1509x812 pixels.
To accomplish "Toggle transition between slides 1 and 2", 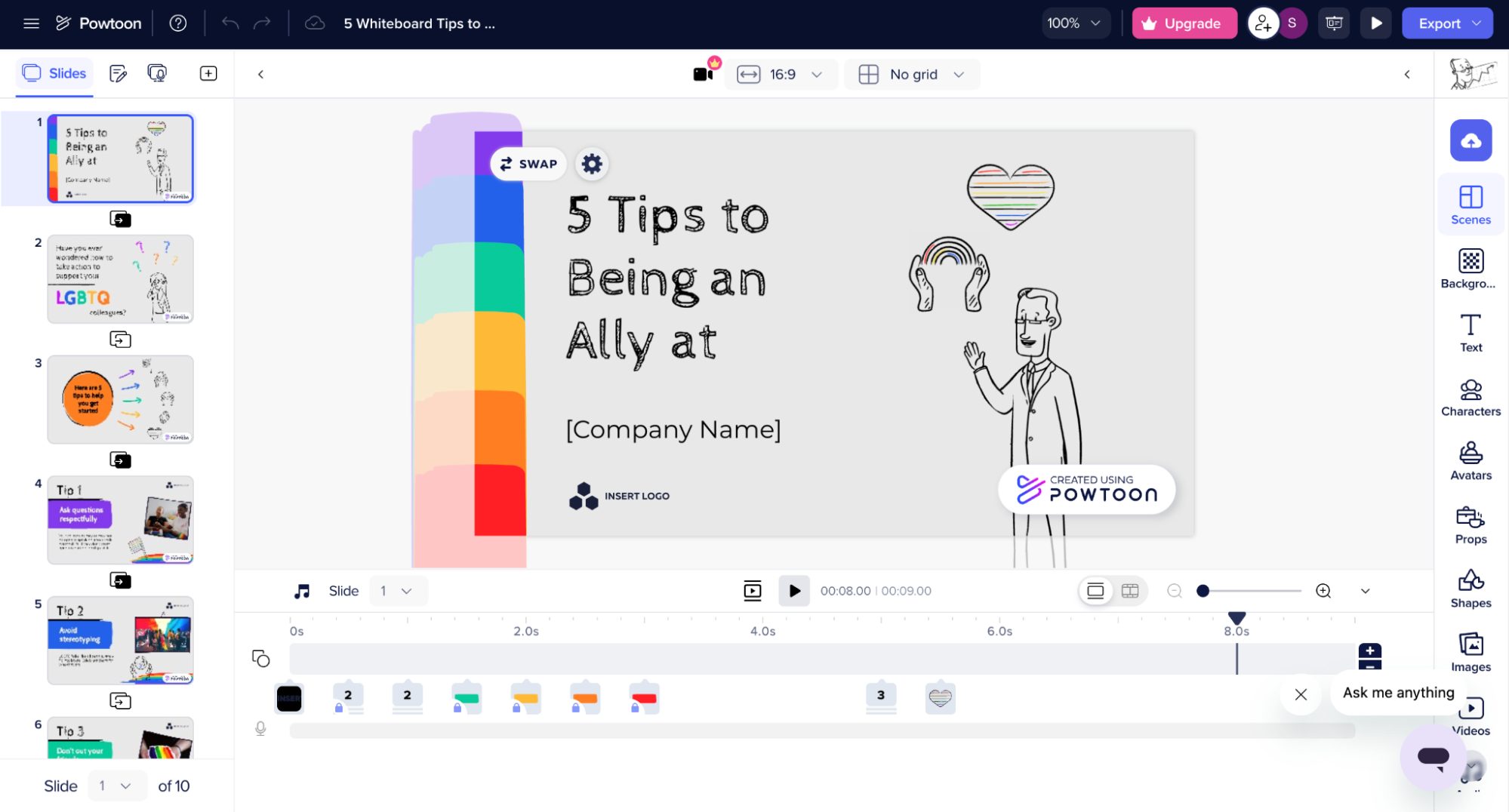I will coord(120,219).
